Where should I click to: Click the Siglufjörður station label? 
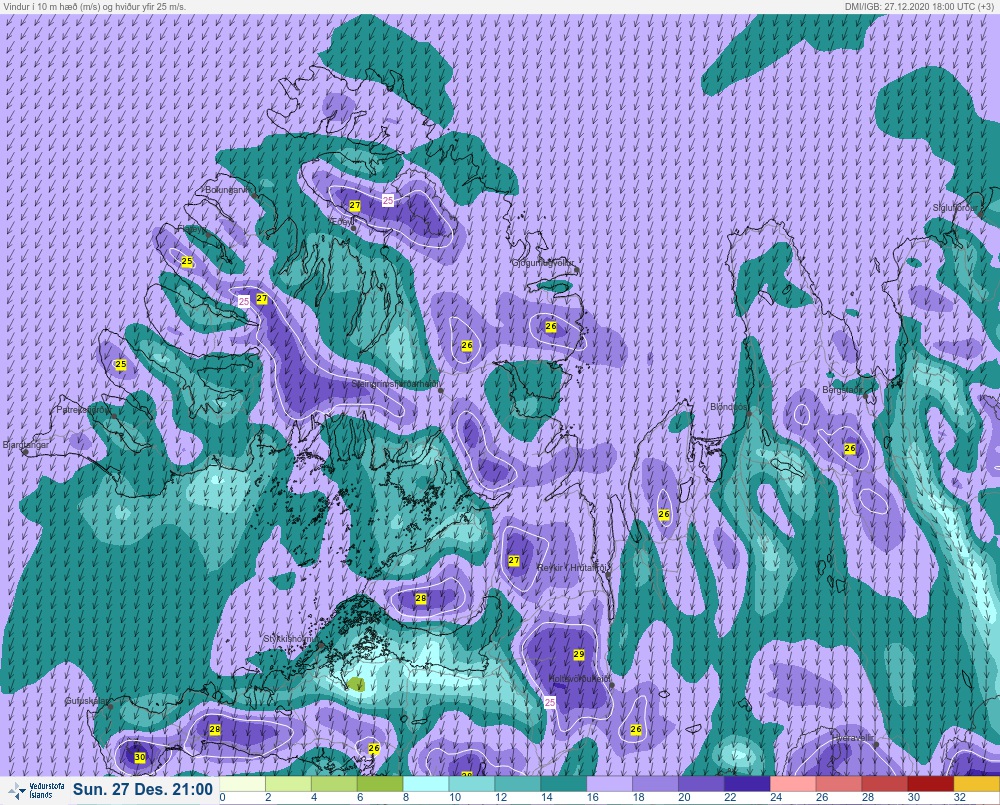point(955,208)
